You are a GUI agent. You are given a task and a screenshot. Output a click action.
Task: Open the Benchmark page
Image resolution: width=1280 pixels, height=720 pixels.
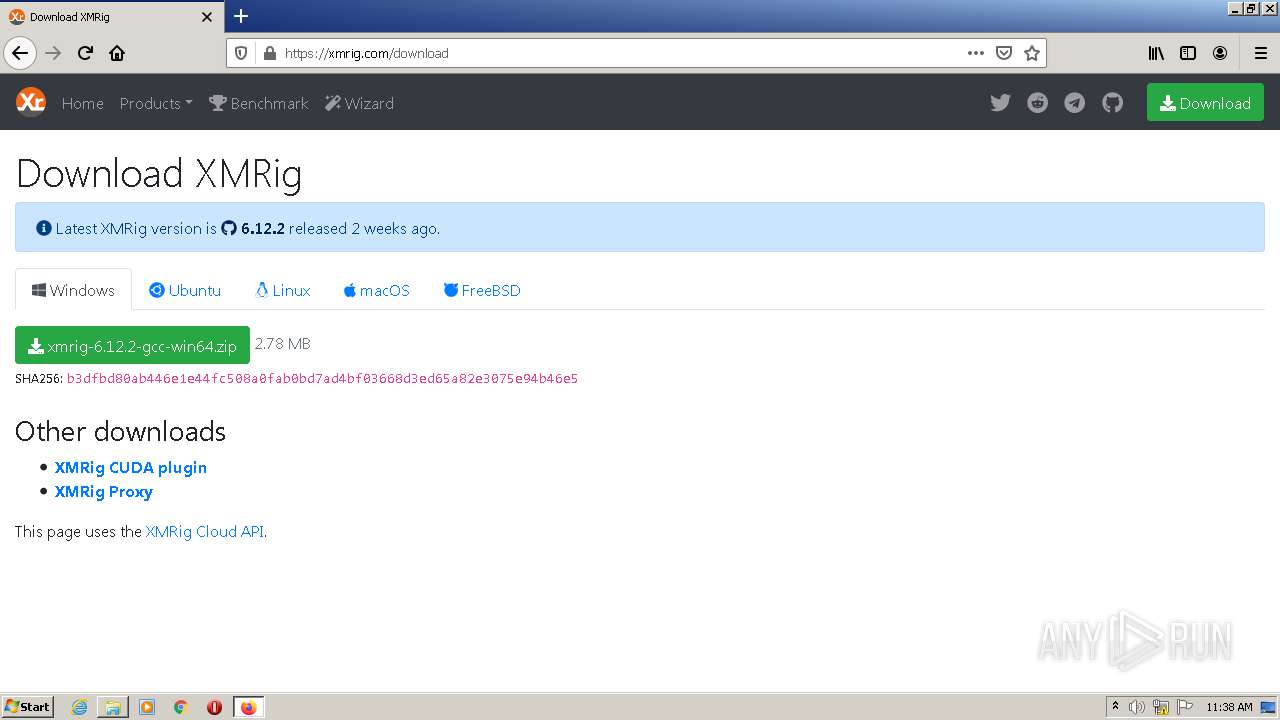[258, 103]
